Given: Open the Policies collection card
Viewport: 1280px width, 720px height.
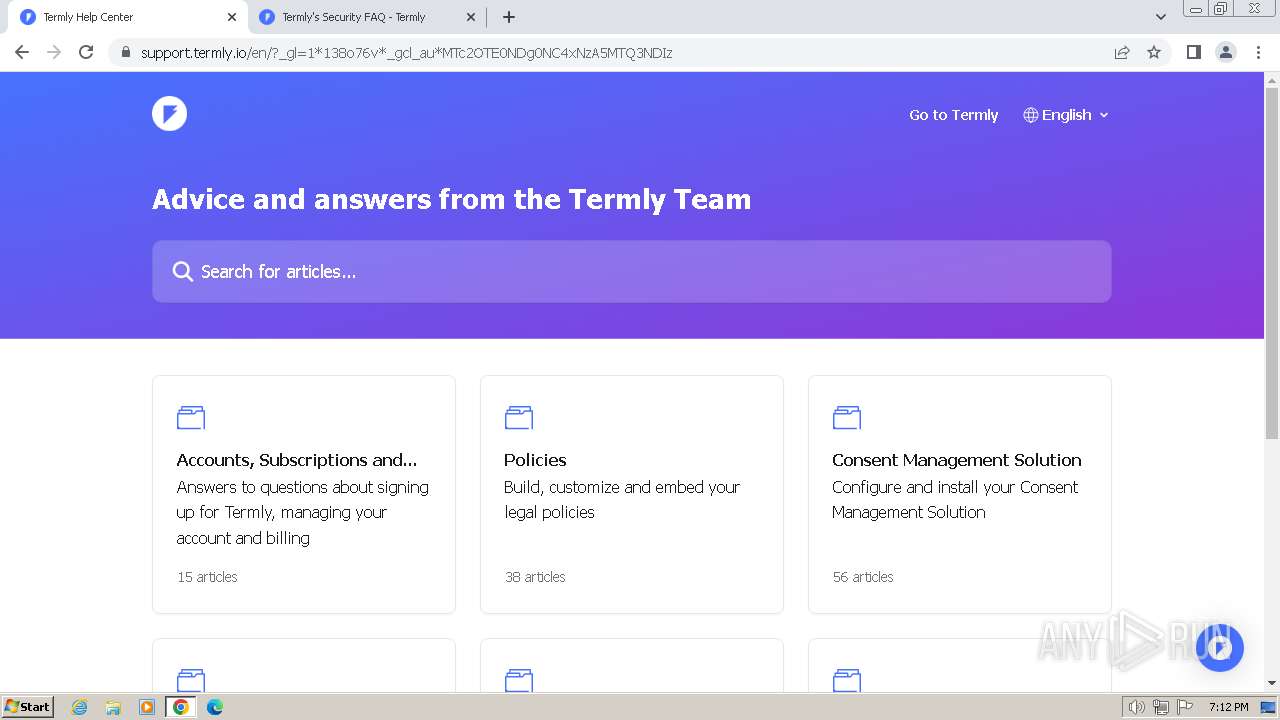Looking at the screenshot, I should coord(632,494).
